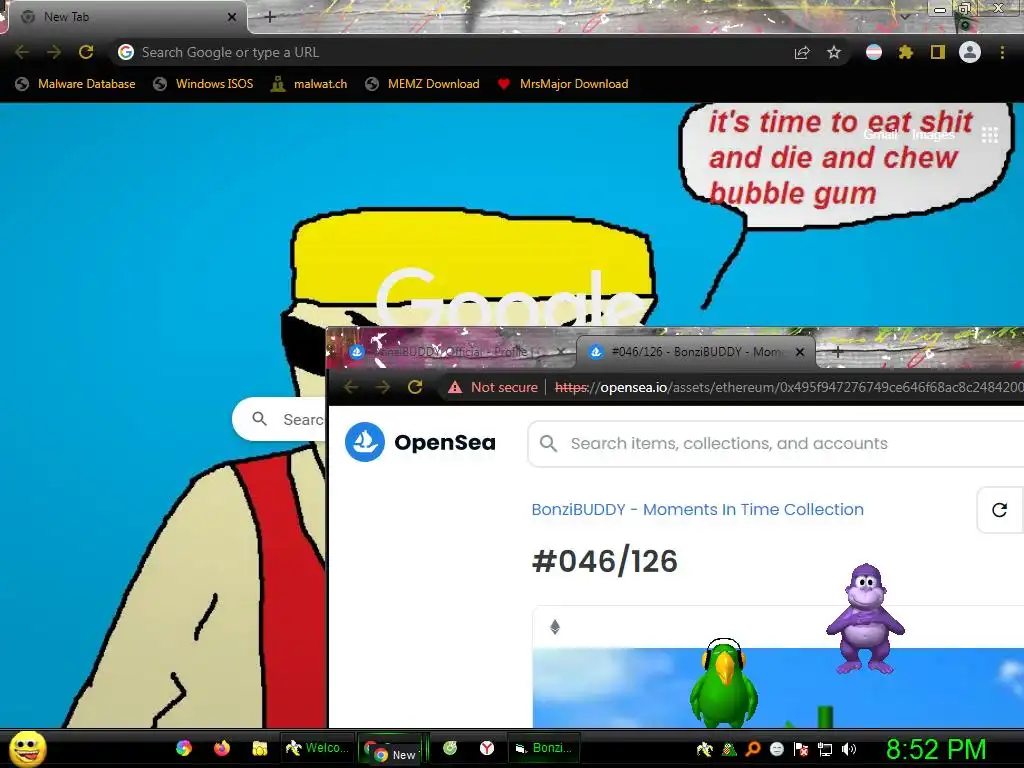Click the green parrot with headphones
This screenshot has width=1024, height=768.
tap(724, 684)
